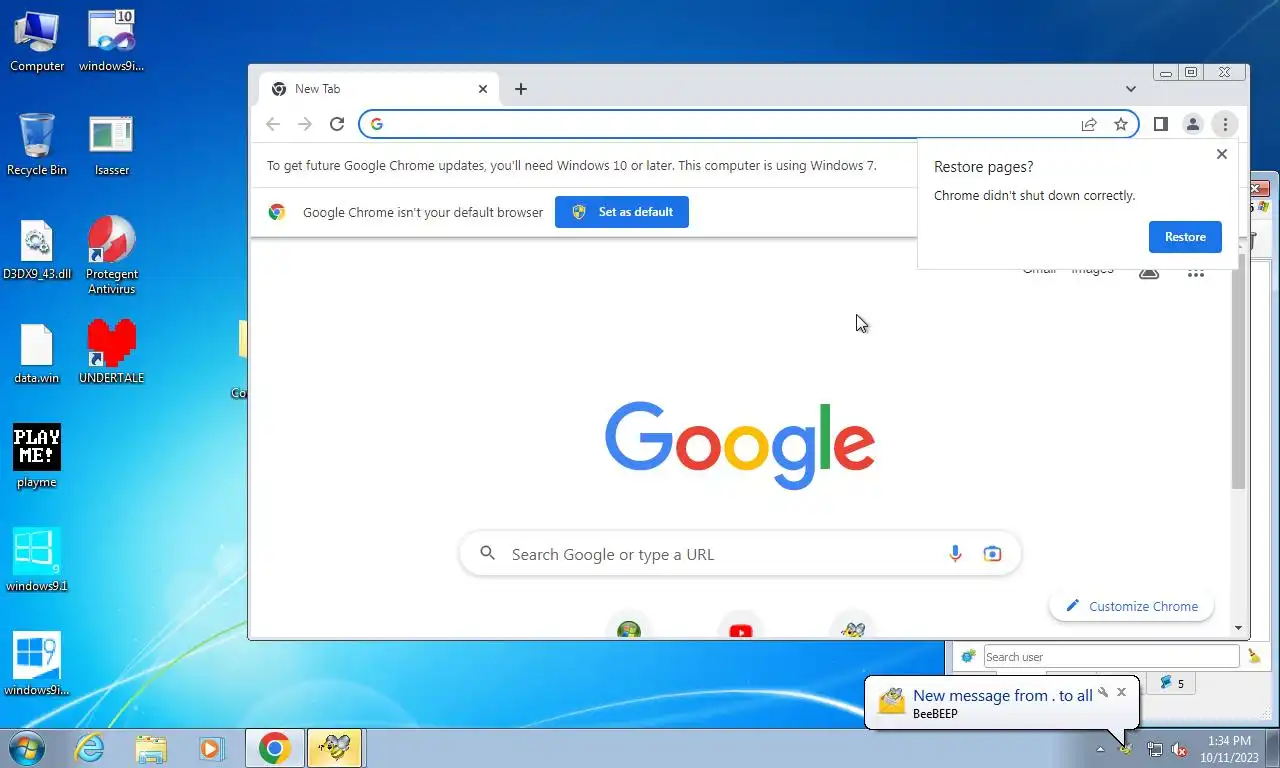Click BeeBEEP broom clear icon

pos(1255,657)
